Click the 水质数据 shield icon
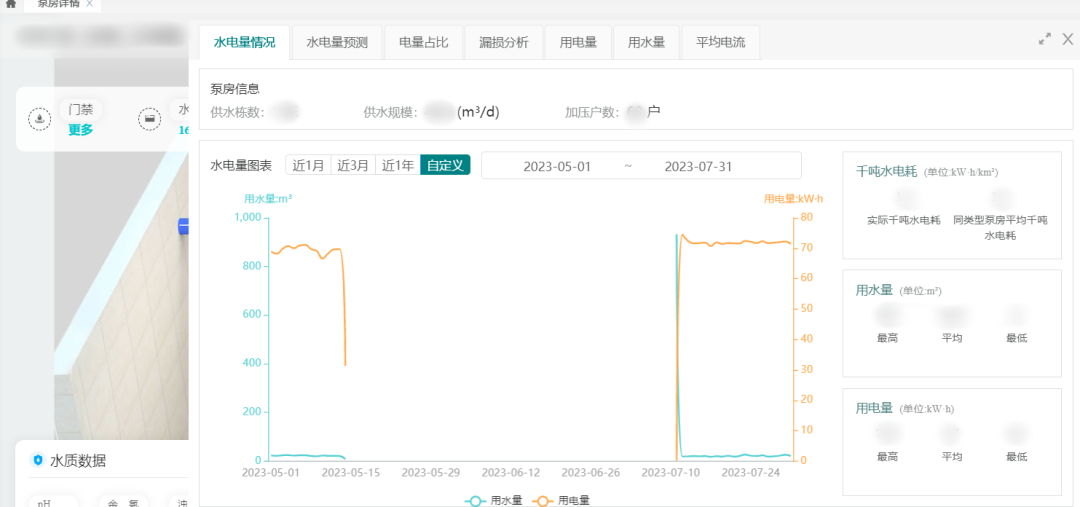This screenshot has width=1080, height=507. pos(38,460)
